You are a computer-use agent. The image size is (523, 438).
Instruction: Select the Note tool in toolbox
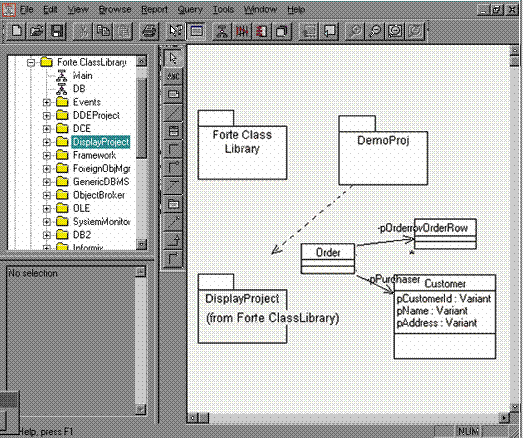pyautogui.click(x=173, y=95)
